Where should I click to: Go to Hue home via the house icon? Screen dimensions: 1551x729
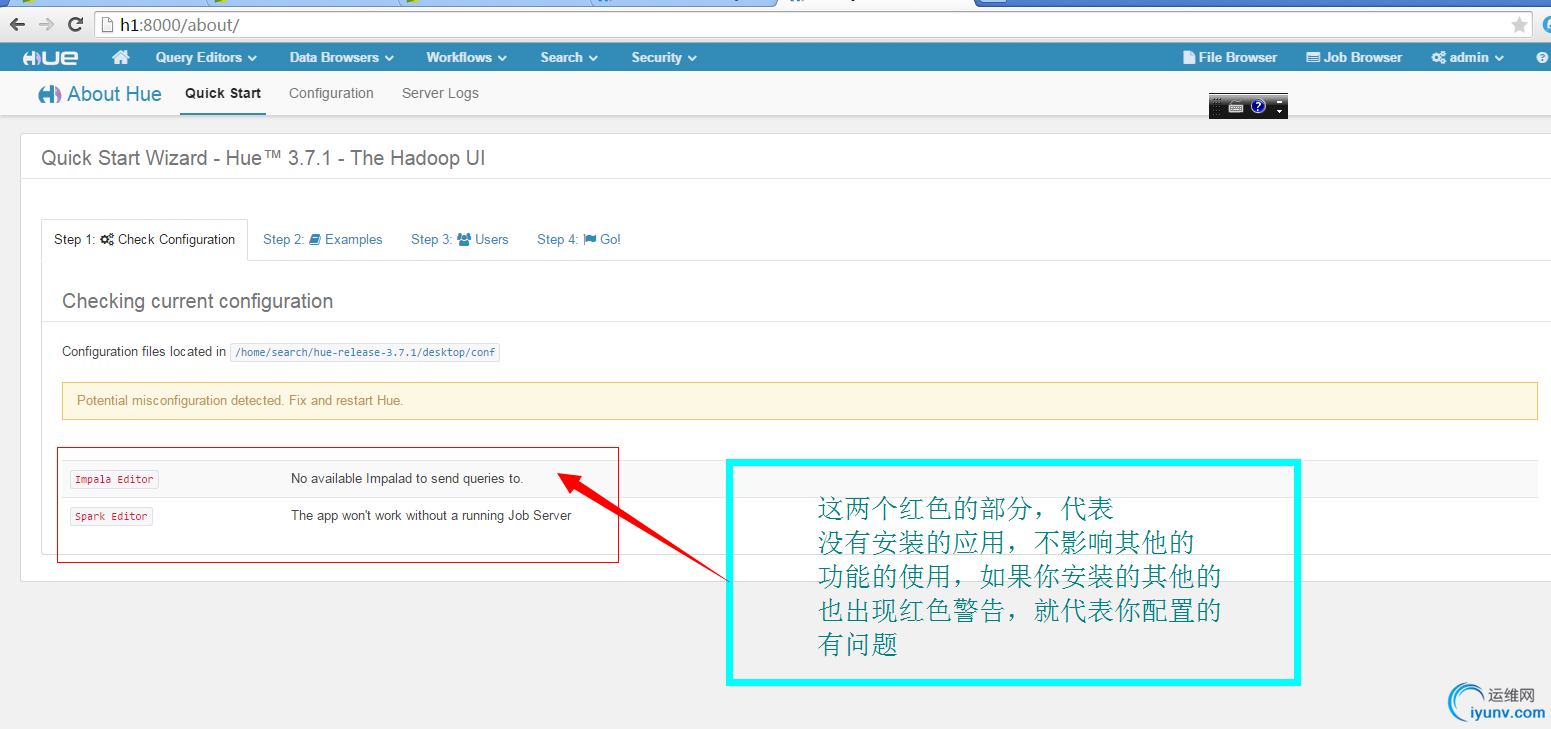pos(121,57)
